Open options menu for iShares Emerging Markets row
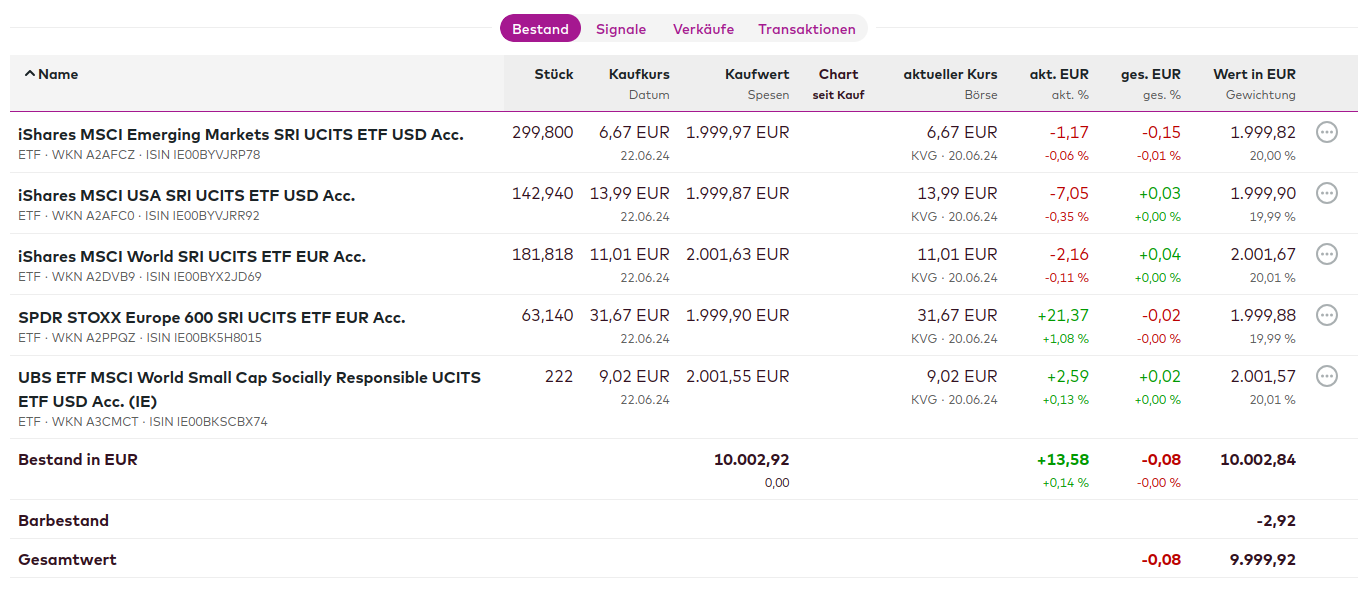 [1326, 132]
